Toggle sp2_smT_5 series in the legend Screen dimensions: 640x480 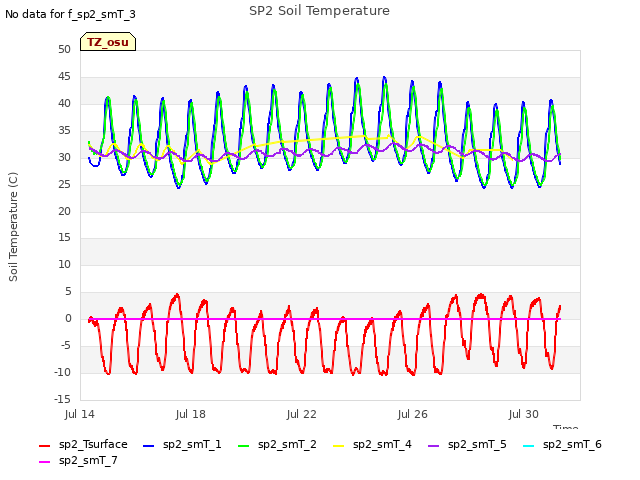tap(467, 444)
